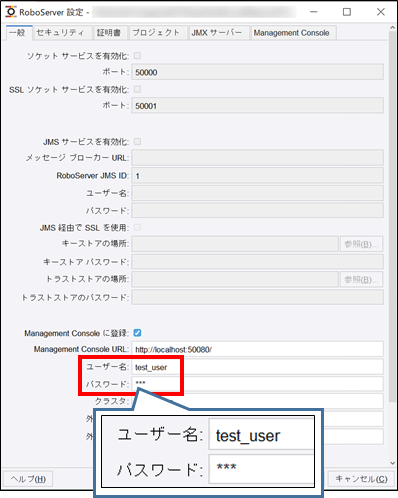Click the ヘルプ(H) button
Screen dimensions: 398x498
click(28, 479)
